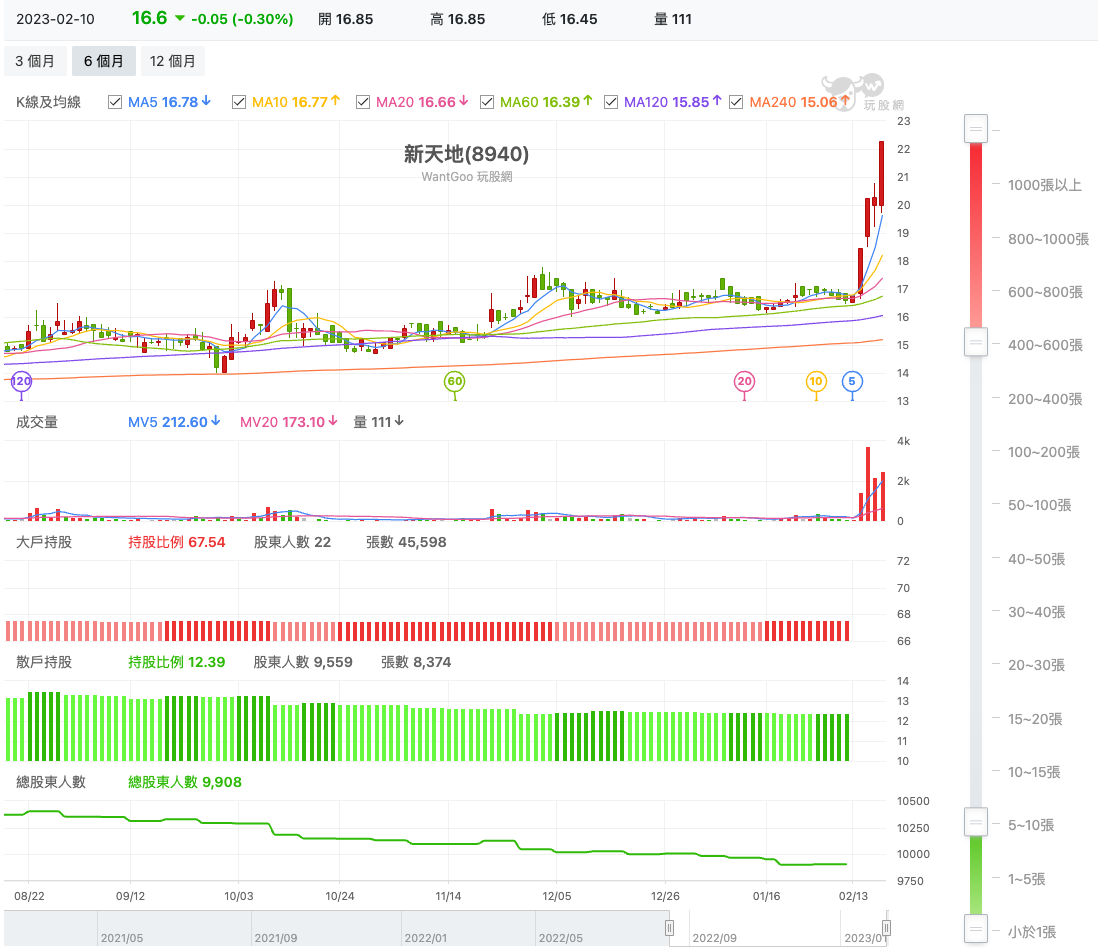Click the green 60 moving-average marker
The image size is (1098, 948).
click(x=454, y=382)
